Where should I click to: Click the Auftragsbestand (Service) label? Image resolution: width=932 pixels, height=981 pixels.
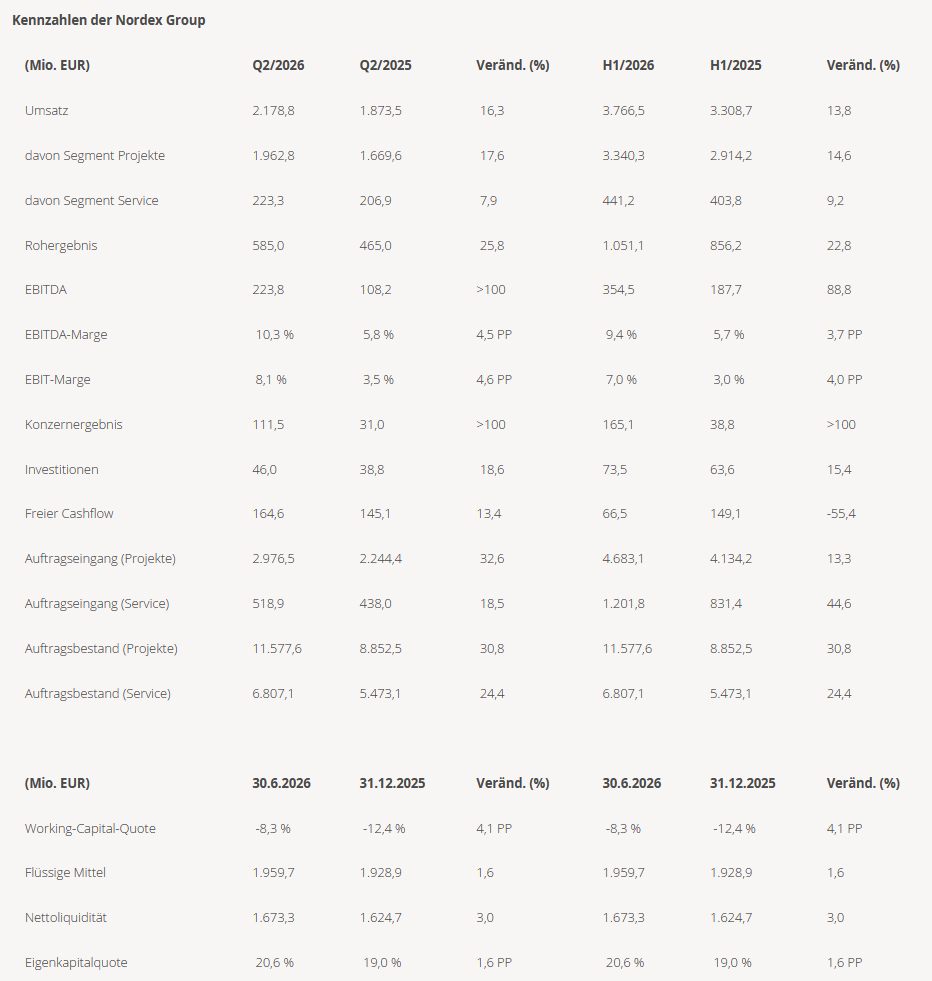98,694
